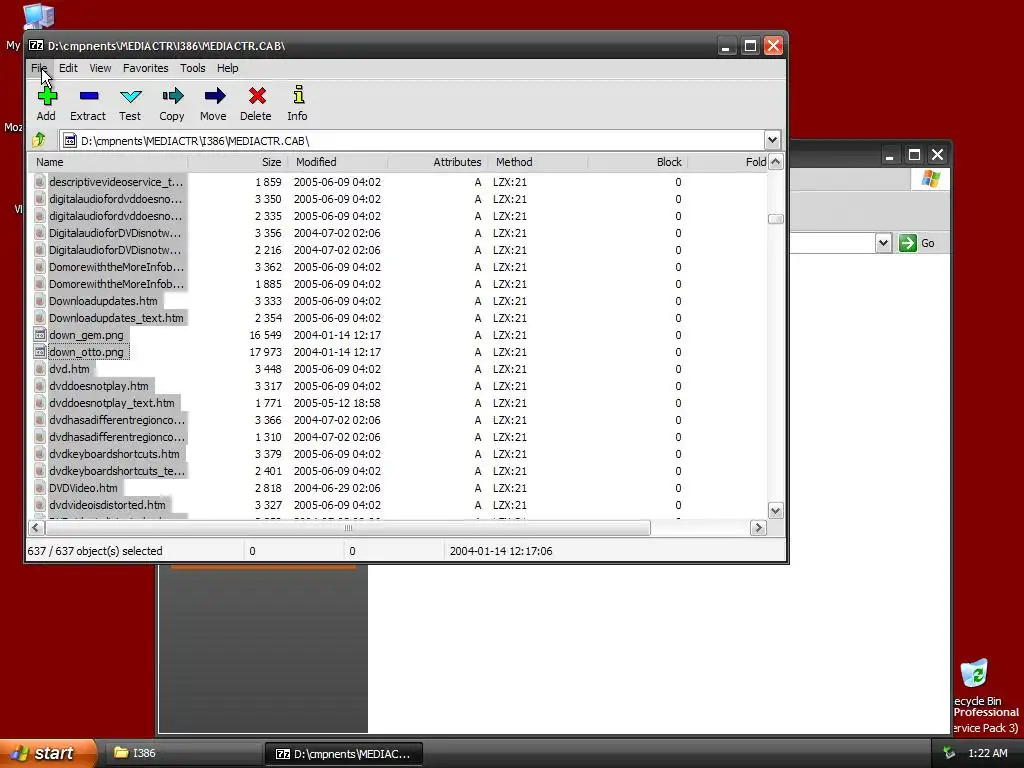This screenshot has width=1024, height=768.
Task: Open the Tools menu
Action: pyautogui.click(x=193, y=68)
